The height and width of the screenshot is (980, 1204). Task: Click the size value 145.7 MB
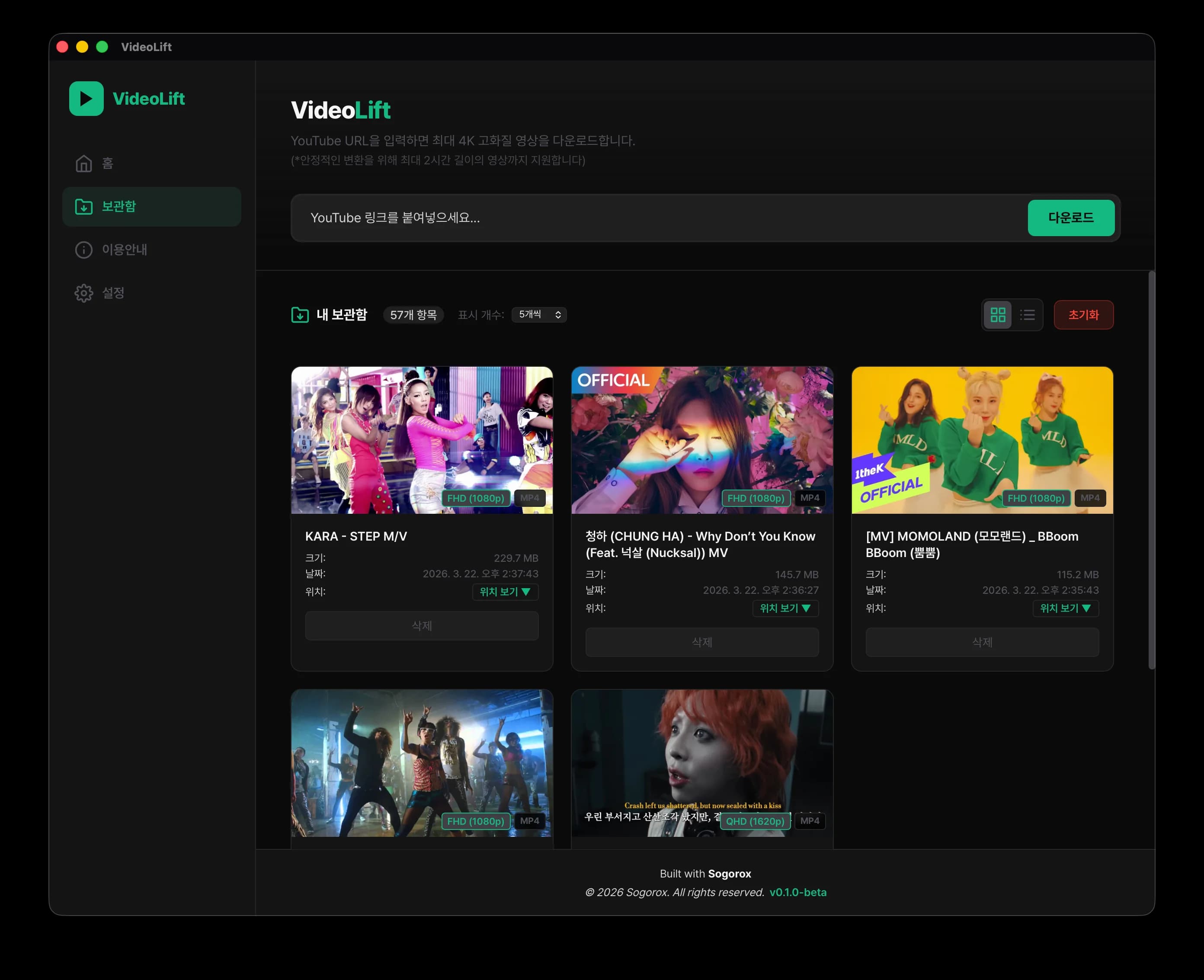797,574
